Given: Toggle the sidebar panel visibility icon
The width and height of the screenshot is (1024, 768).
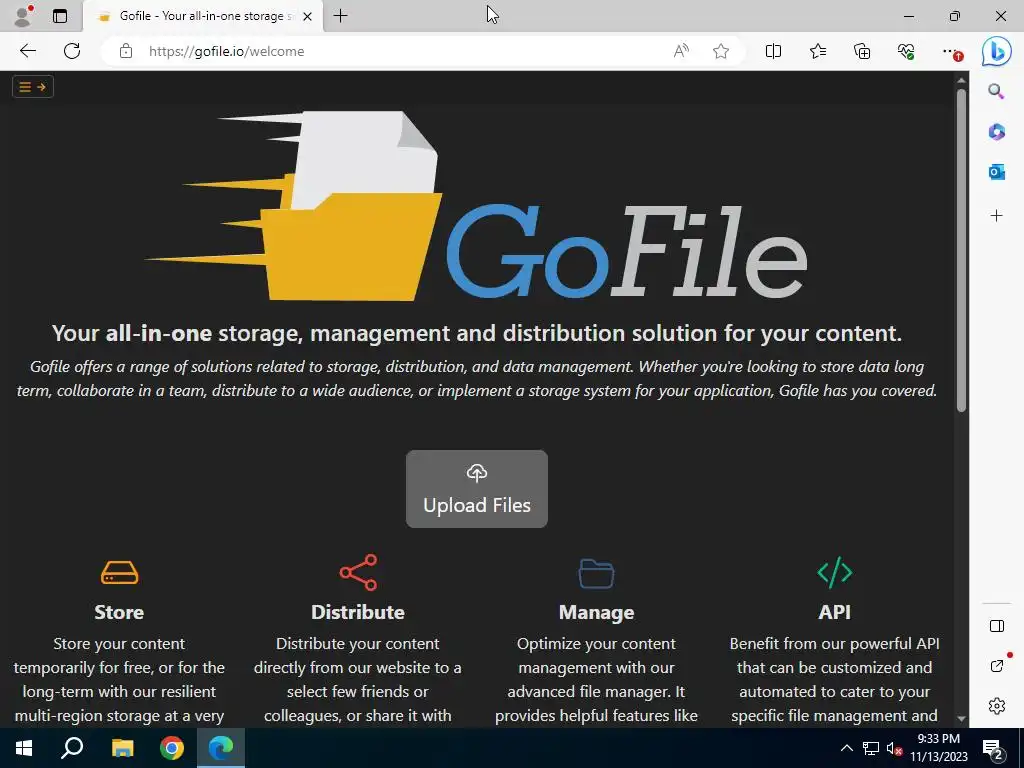Looking at the screenshot, I should tap(997, 626).
